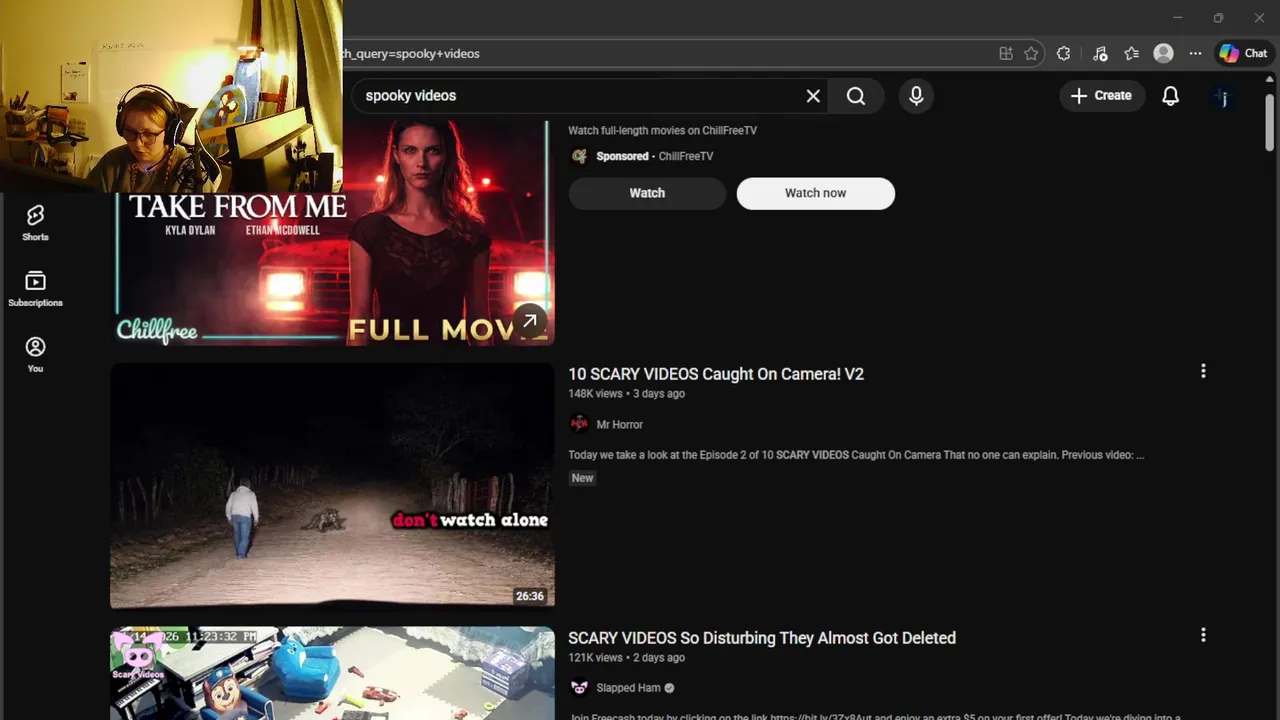Open the YouTube account avatar menu
This screenshot has height=720, width=1280.
1224,97
